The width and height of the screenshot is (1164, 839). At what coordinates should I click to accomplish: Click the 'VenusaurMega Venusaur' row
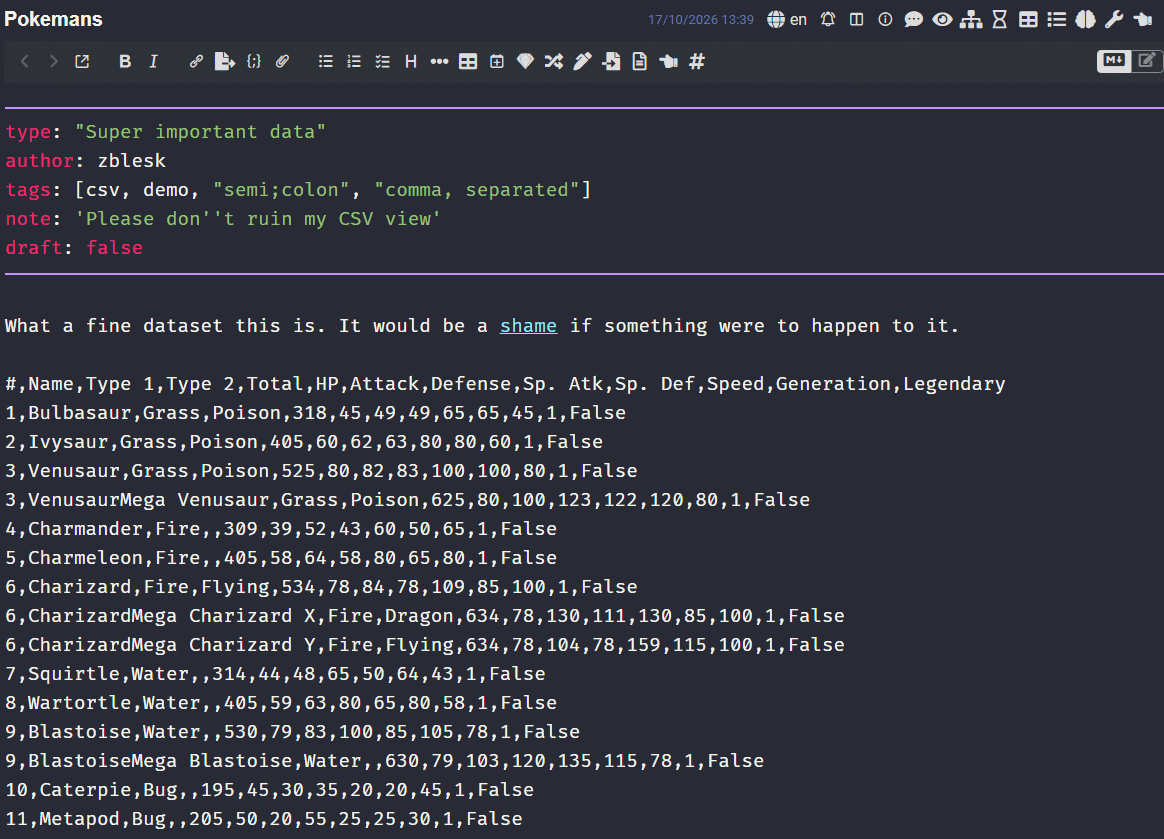point(408,500)
